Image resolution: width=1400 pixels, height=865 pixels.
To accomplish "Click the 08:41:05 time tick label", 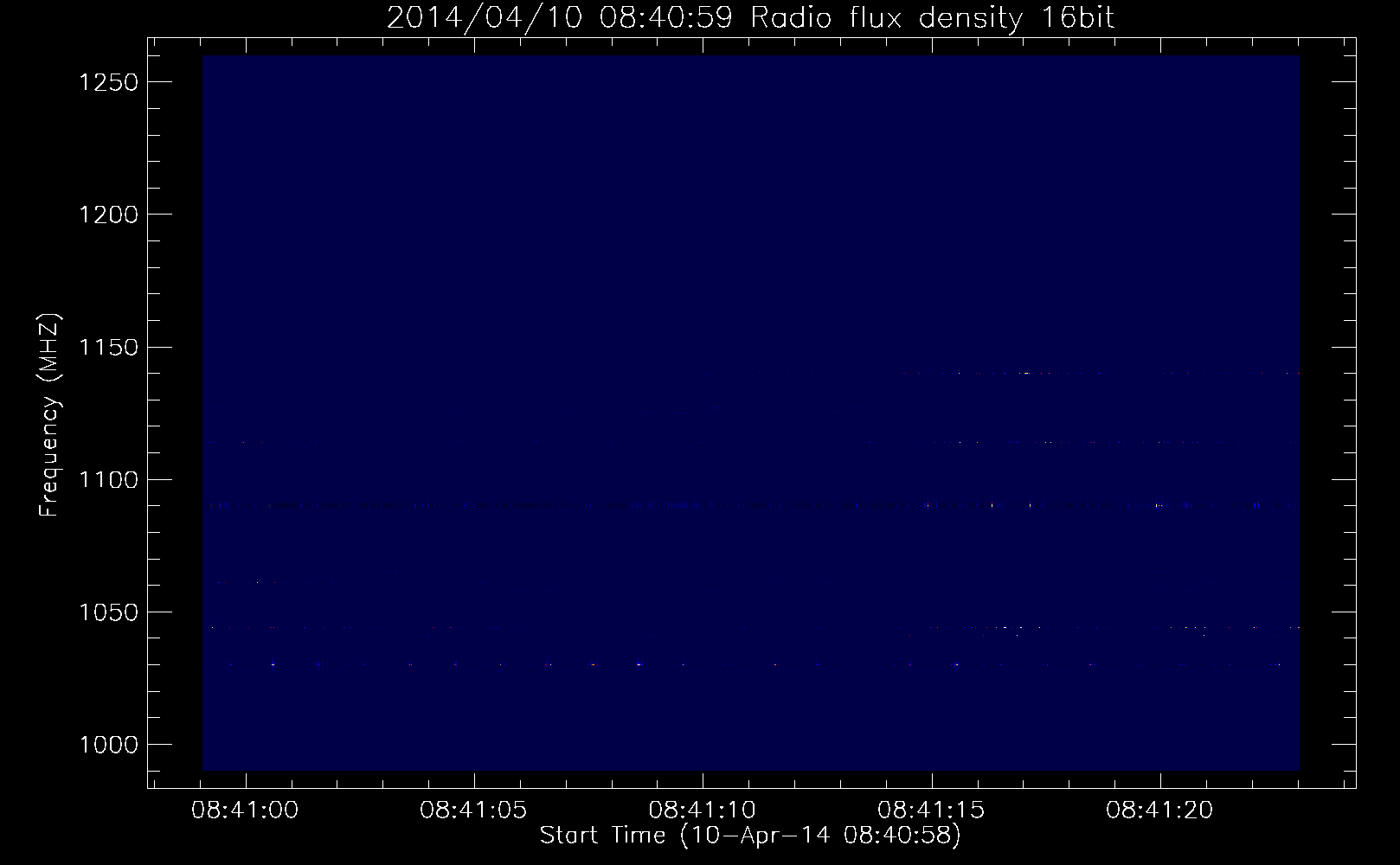I will click(473, 811).
